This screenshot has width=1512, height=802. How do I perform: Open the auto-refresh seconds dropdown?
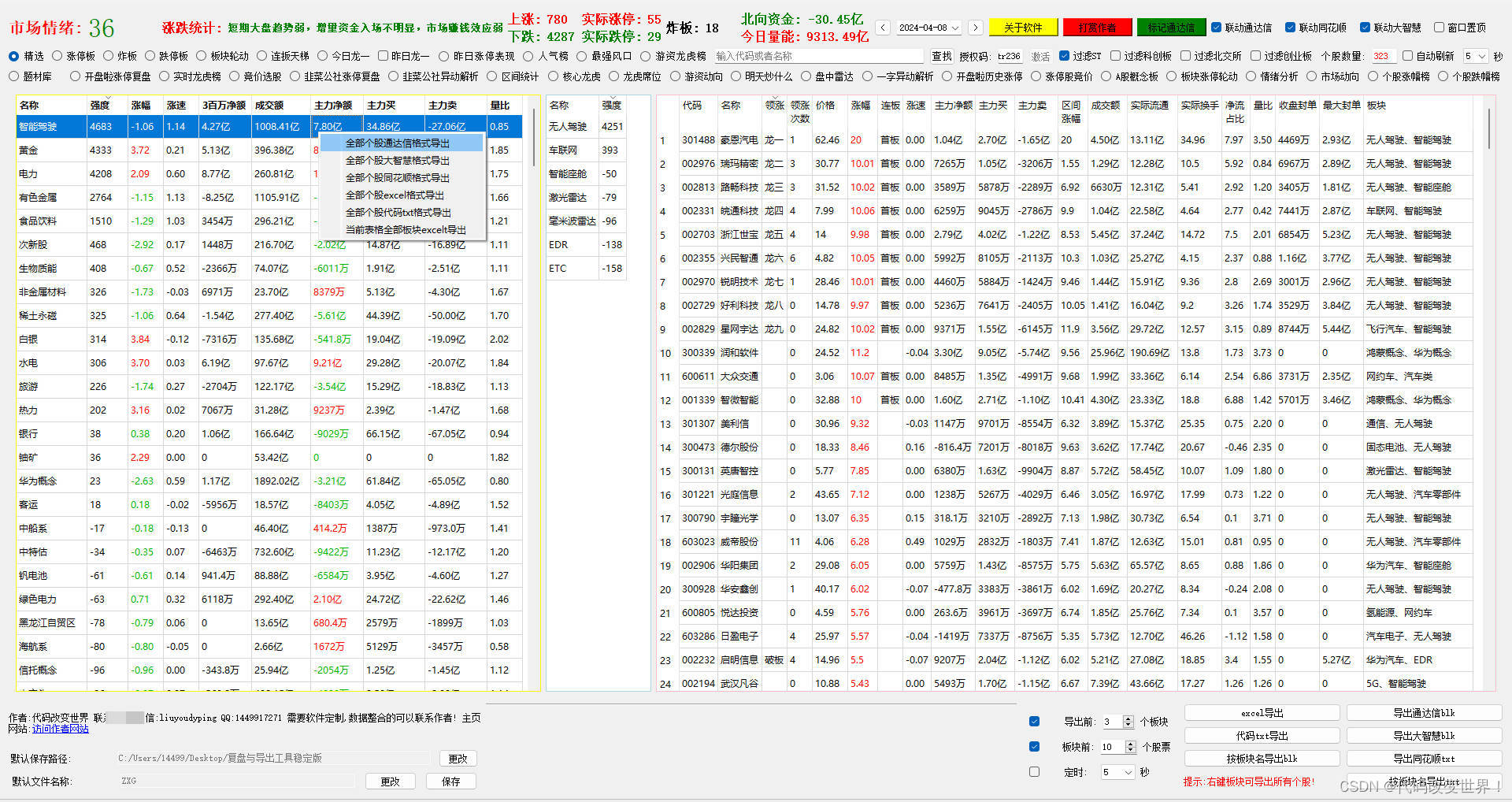coord(1476,56)
